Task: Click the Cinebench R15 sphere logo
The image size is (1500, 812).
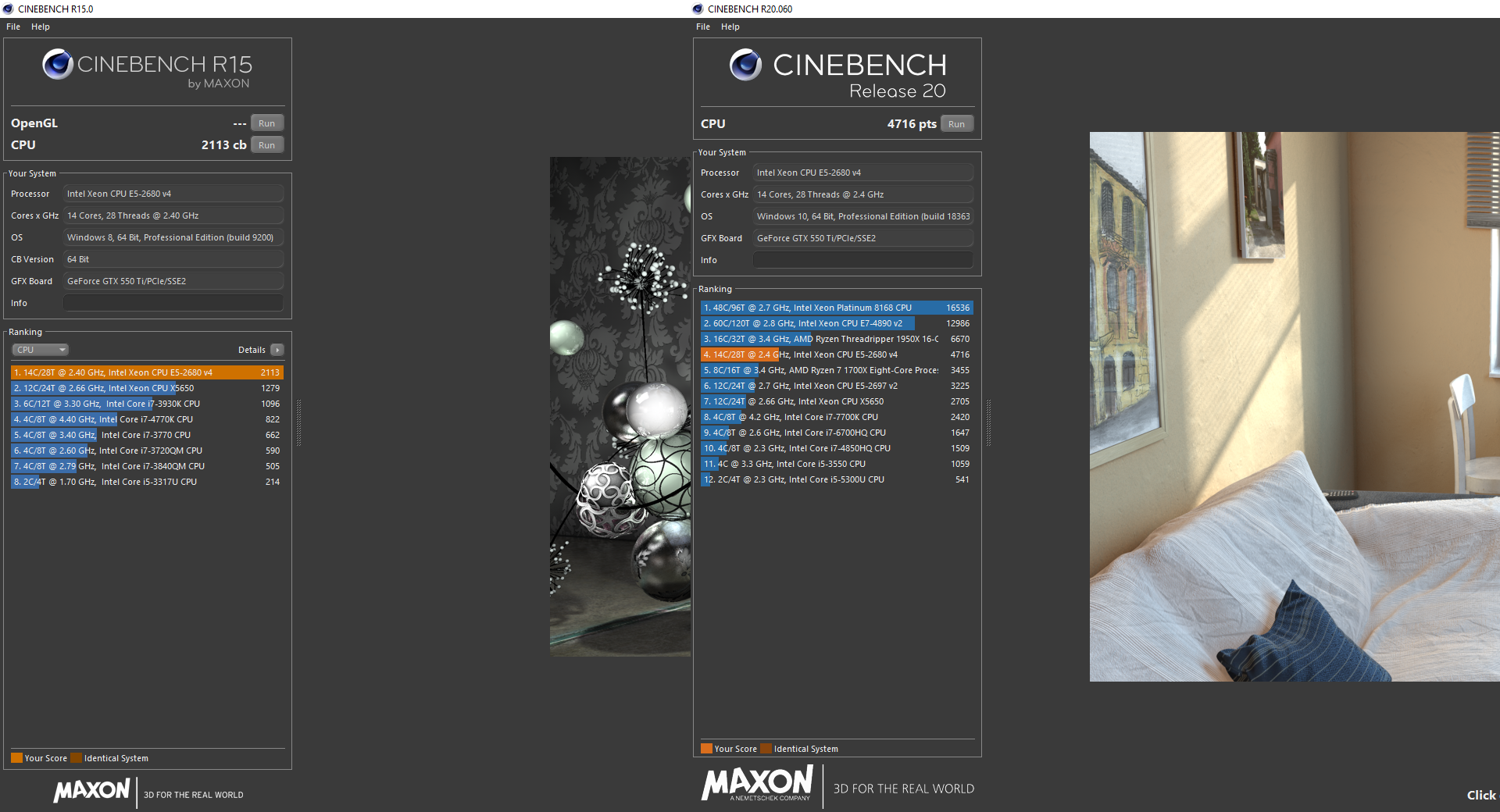Action: pyautogui.click(x=58, y=64)
